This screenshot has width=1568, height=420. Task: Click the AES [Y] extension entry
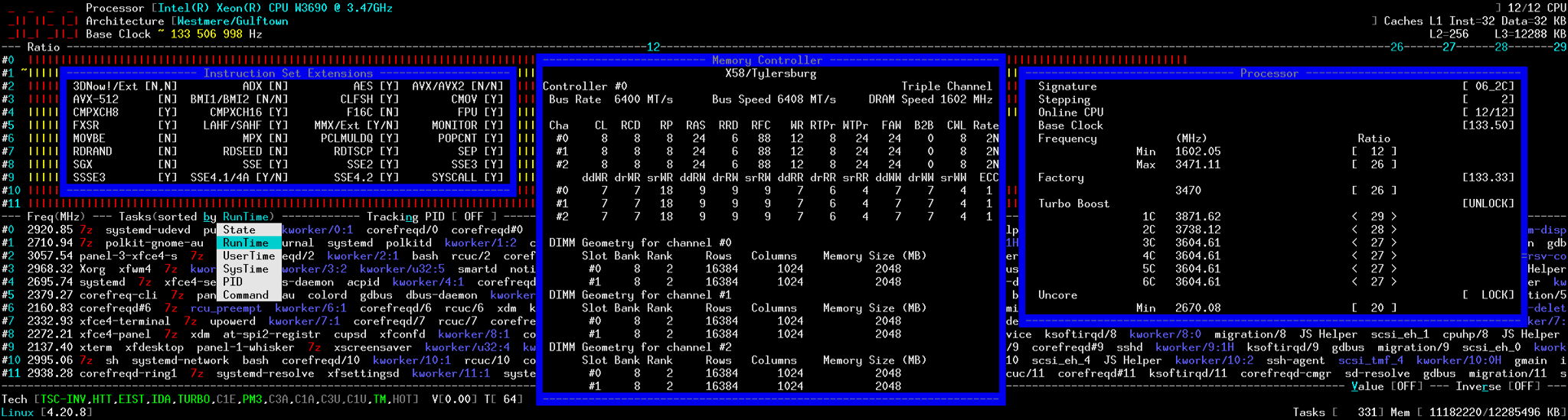[376, 86]
